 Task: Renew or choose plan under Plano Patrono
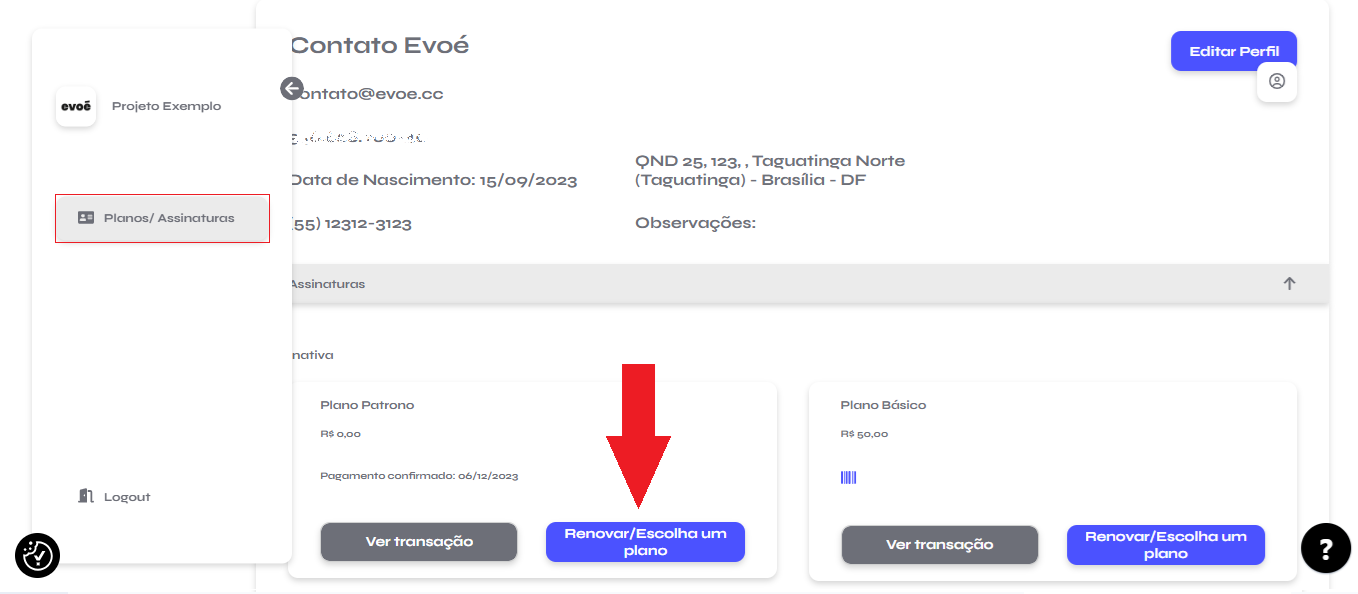(645, 542)
